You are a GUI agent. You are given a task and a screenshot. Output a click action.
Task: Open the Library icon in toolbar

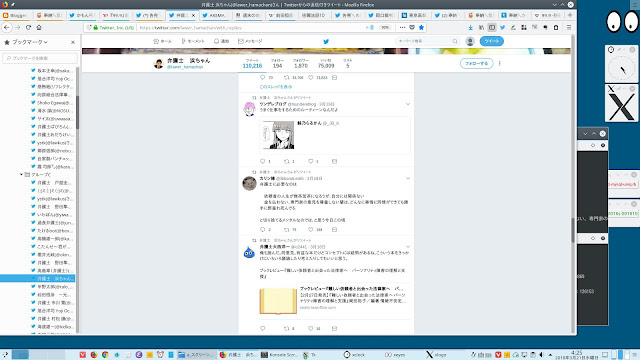point(481,27)
